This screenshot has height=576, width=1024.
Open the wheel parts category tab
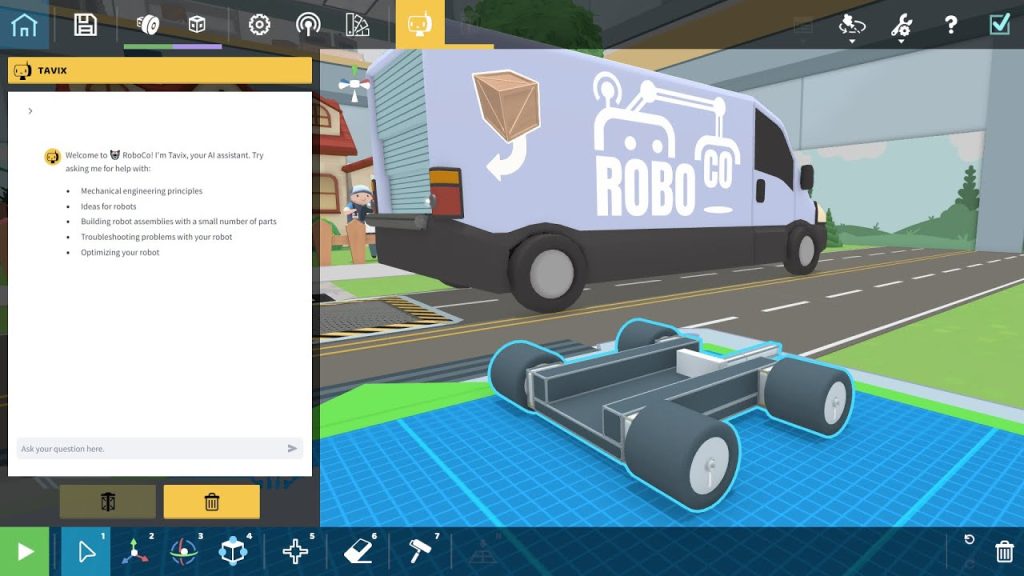[x=148, y=25]
